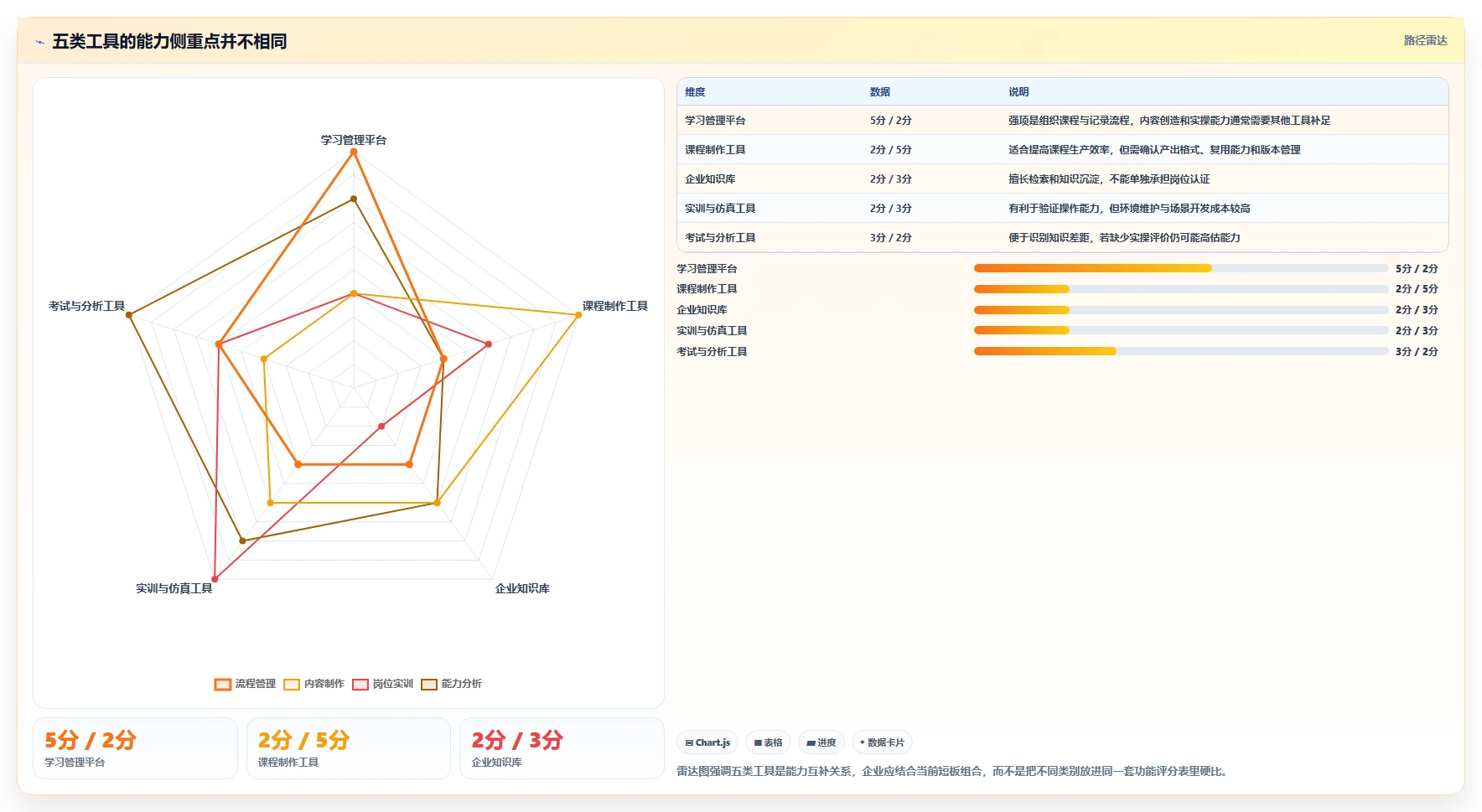Select the 企业知识库 table row cell
The image size is (1482, 812).
click(x=710, y=179)
